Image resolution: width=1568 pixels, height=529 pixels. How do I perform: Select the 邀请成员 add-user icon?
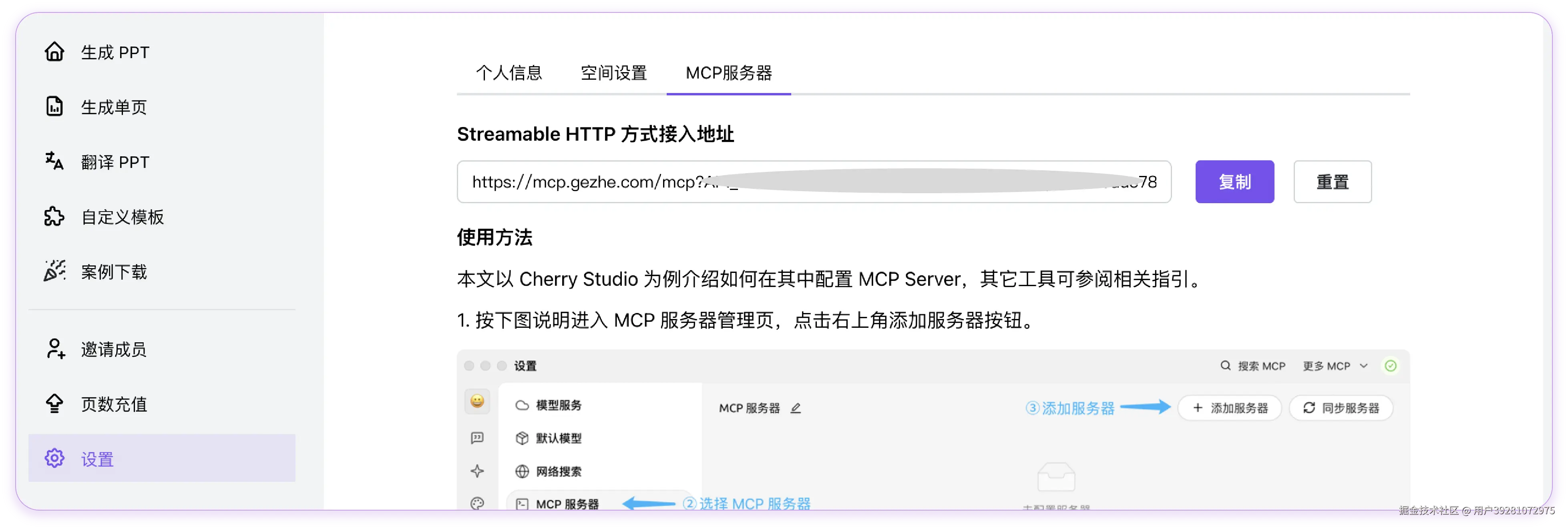pos(54,349)
